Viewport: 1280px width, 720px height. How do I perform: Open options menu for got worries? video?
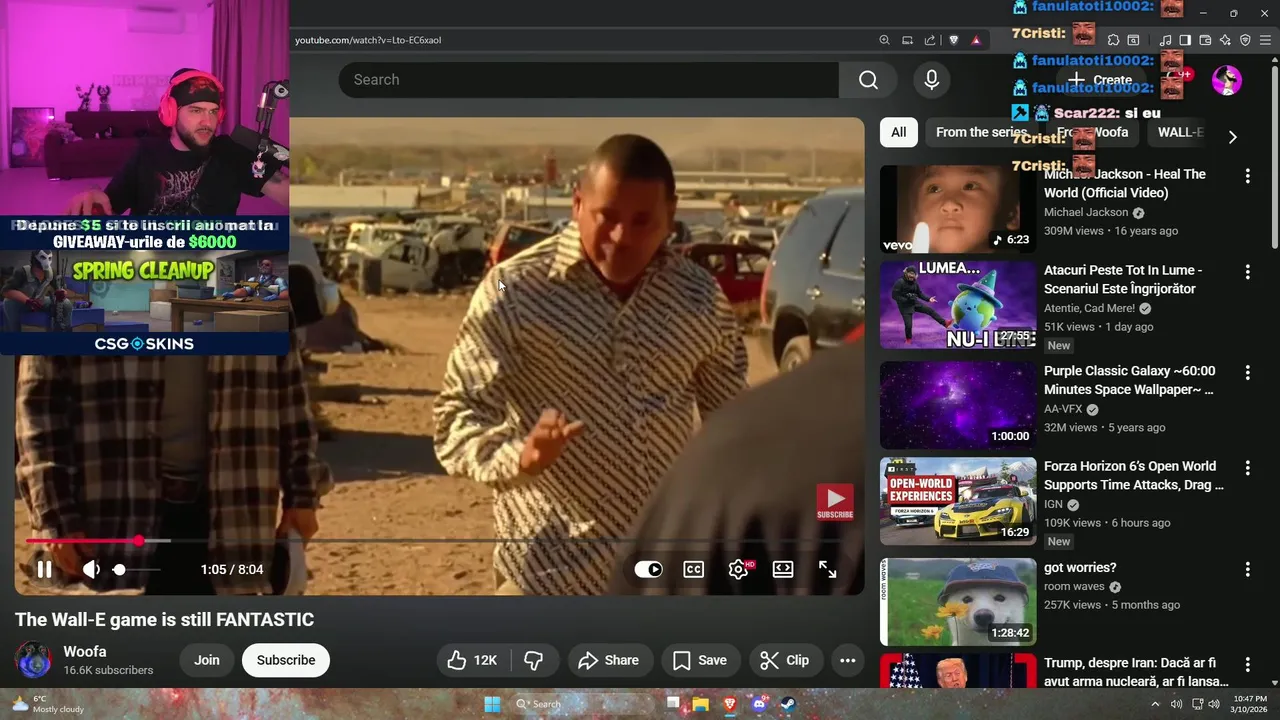tap(1247, 569)
